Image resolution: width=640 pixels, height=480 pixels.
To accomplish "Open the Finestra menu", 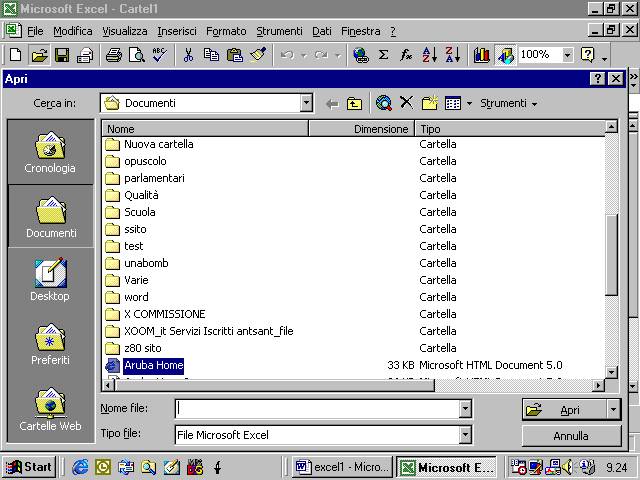I will click(360, 31).
